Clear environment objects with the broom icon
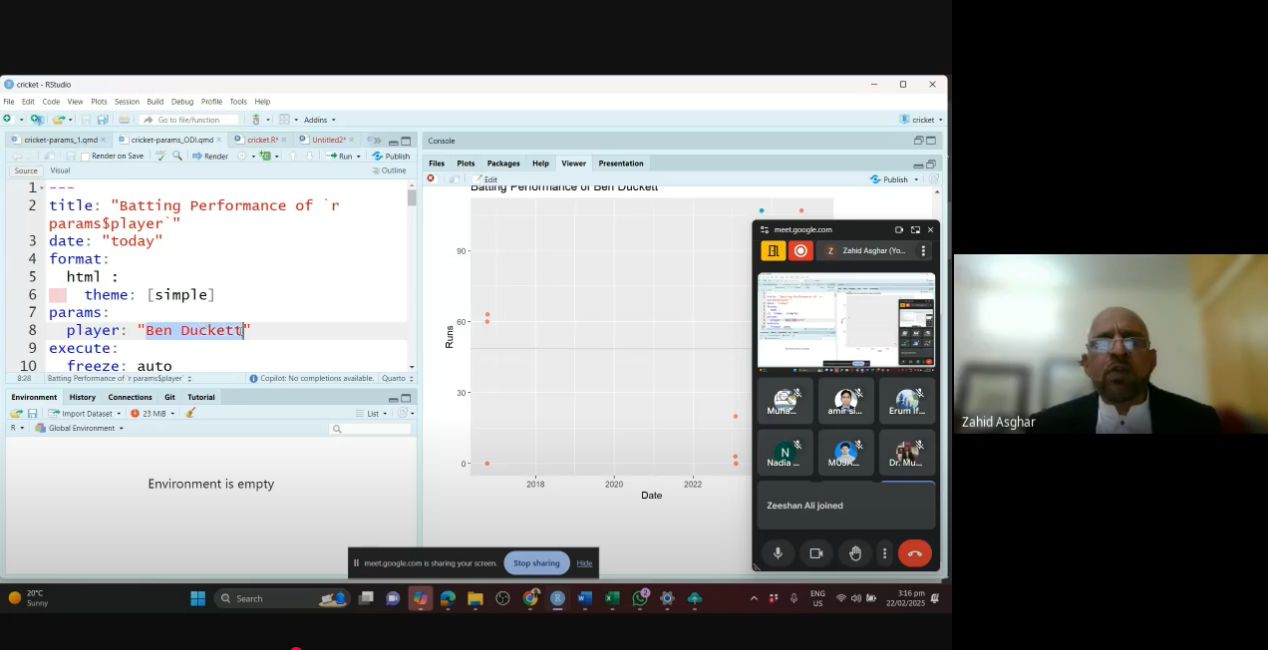1268x650 pixels. 190,413
